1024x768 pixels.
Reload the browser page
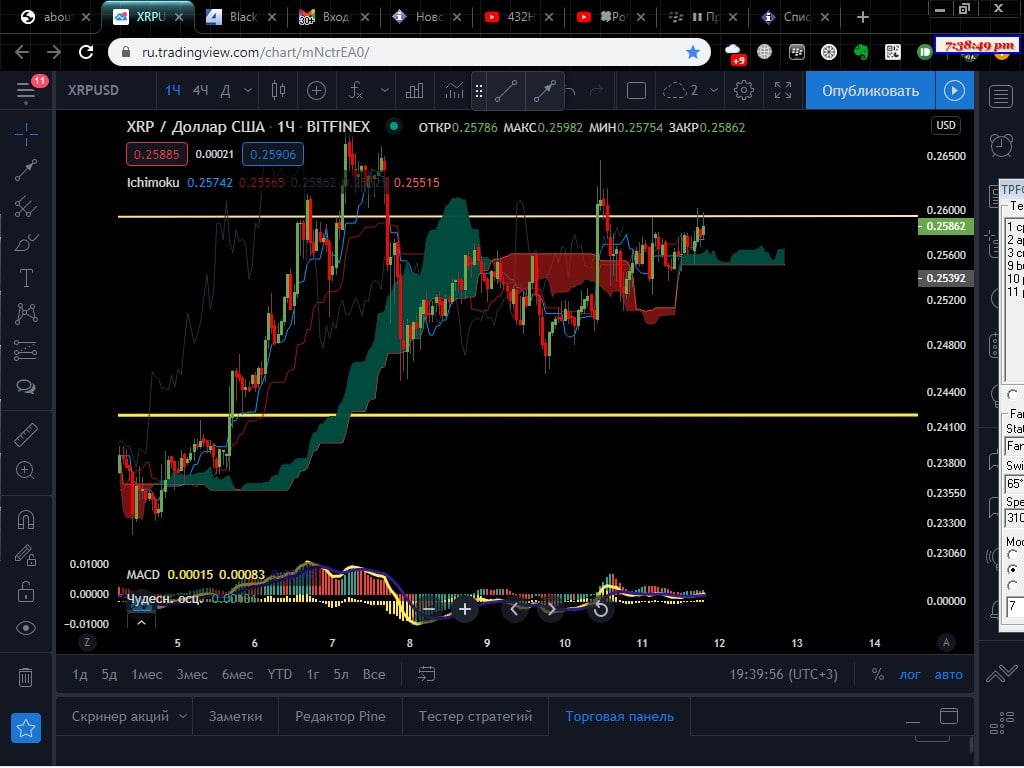point(86,52)
